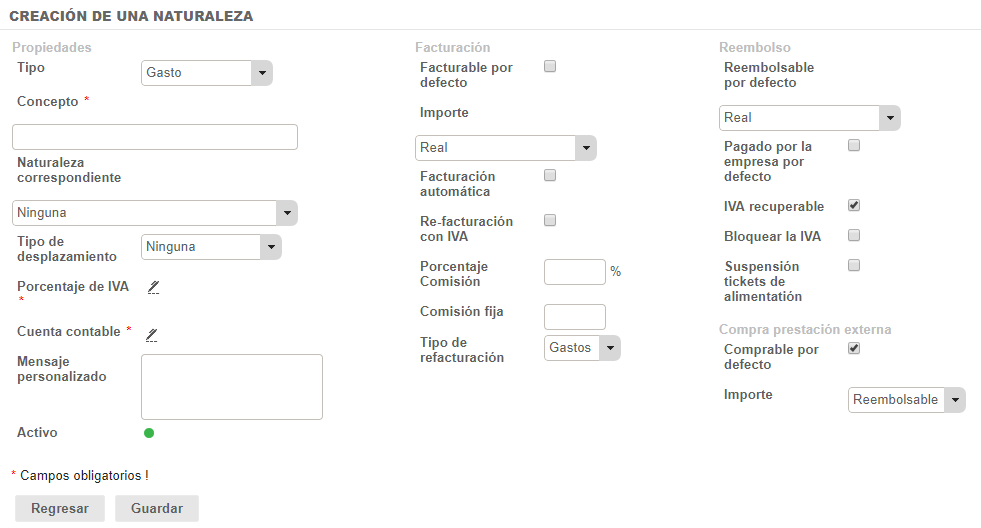981x528 pixels.
Task: Expand the Naturaleza correspondiente dropdown
Action: coord(155,212)
